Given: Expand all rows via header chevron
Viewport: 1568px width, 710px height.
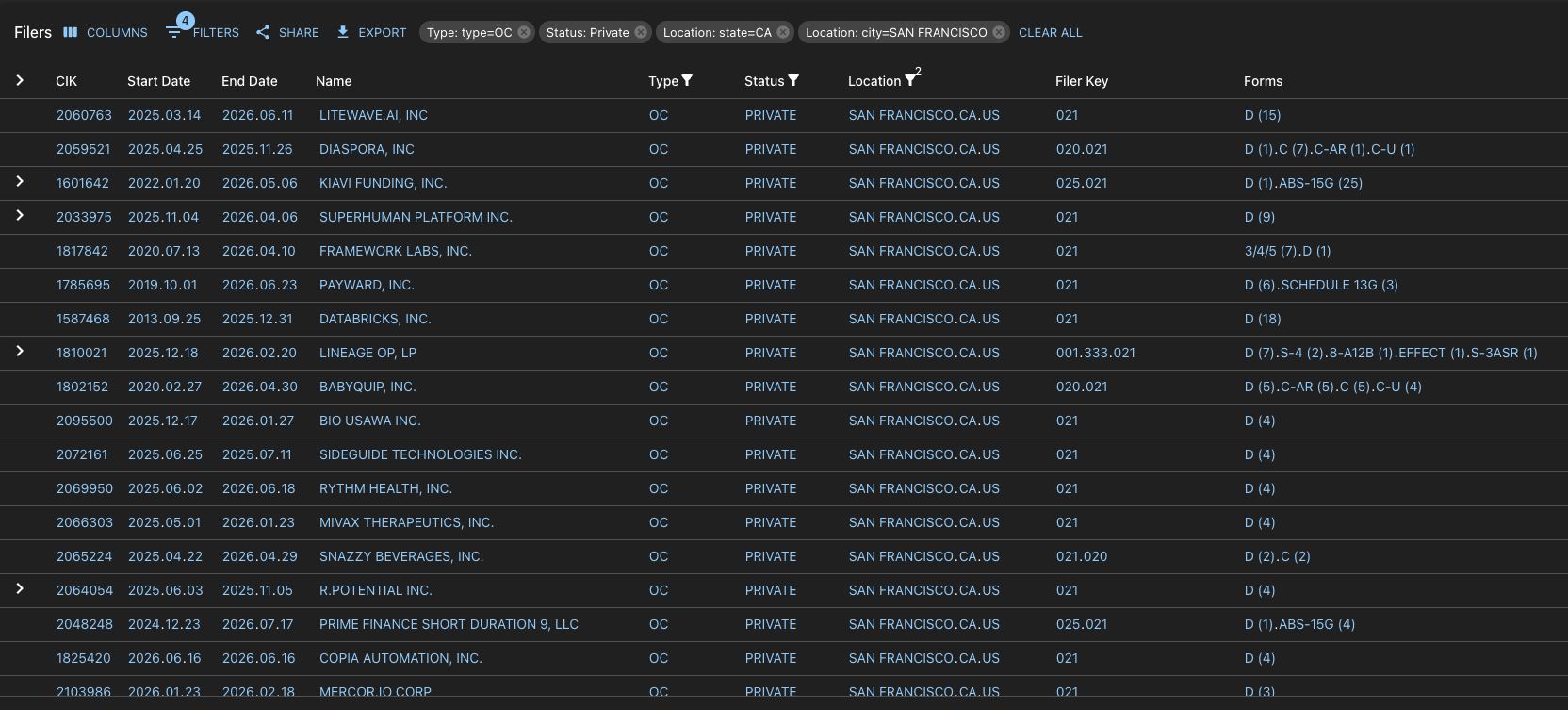Looking at the screenshot, I should click(x=20, y=80).
